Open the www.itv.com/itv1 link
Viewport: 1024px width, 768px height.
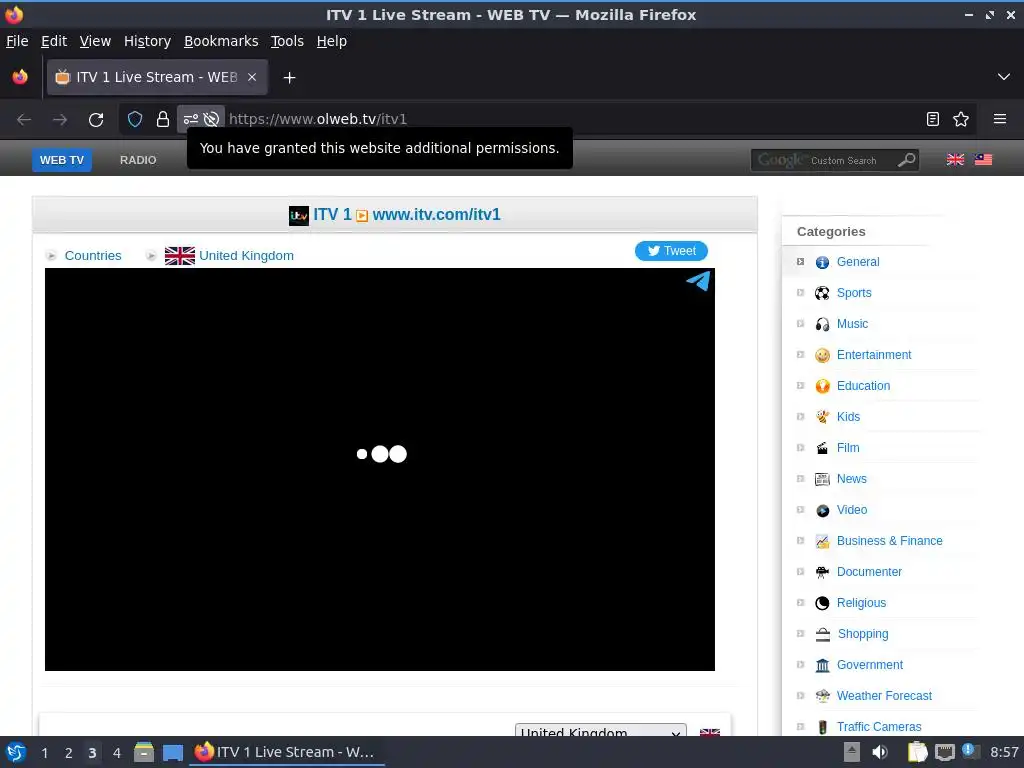[x=436, y=215]
